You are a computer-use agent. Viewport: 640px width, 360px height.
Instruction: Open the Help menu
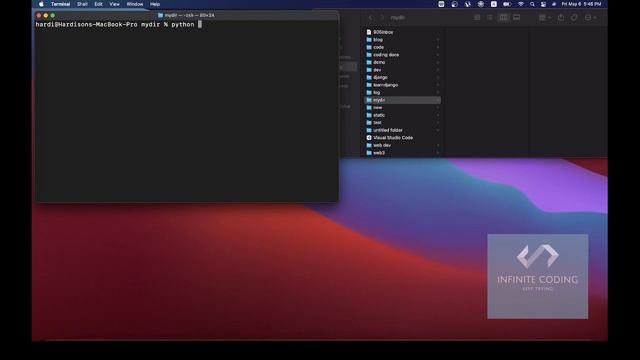[155, 4]
